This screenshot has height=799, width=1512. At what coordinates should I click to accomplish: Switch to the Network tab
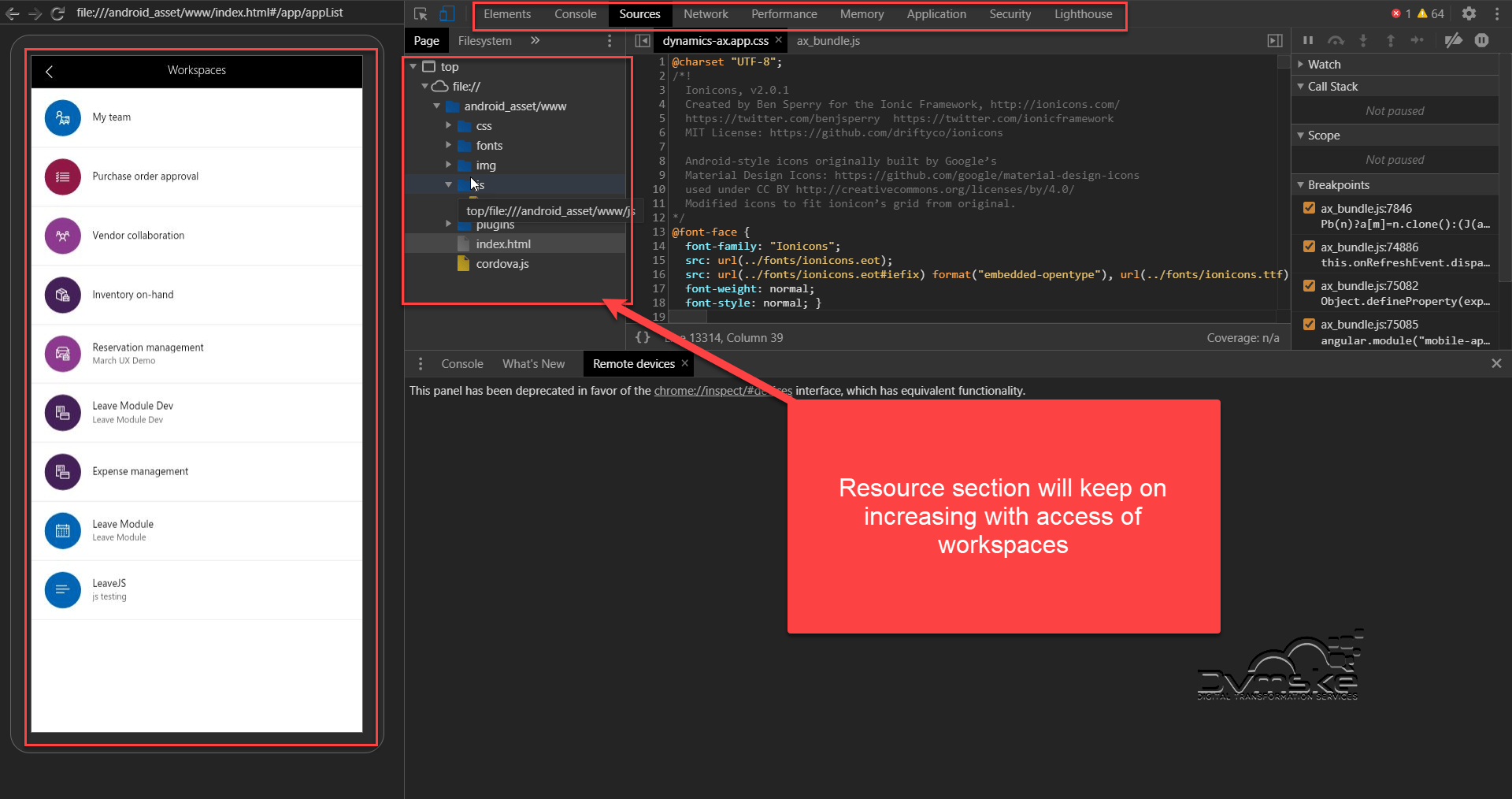click(x=706, y=14)
